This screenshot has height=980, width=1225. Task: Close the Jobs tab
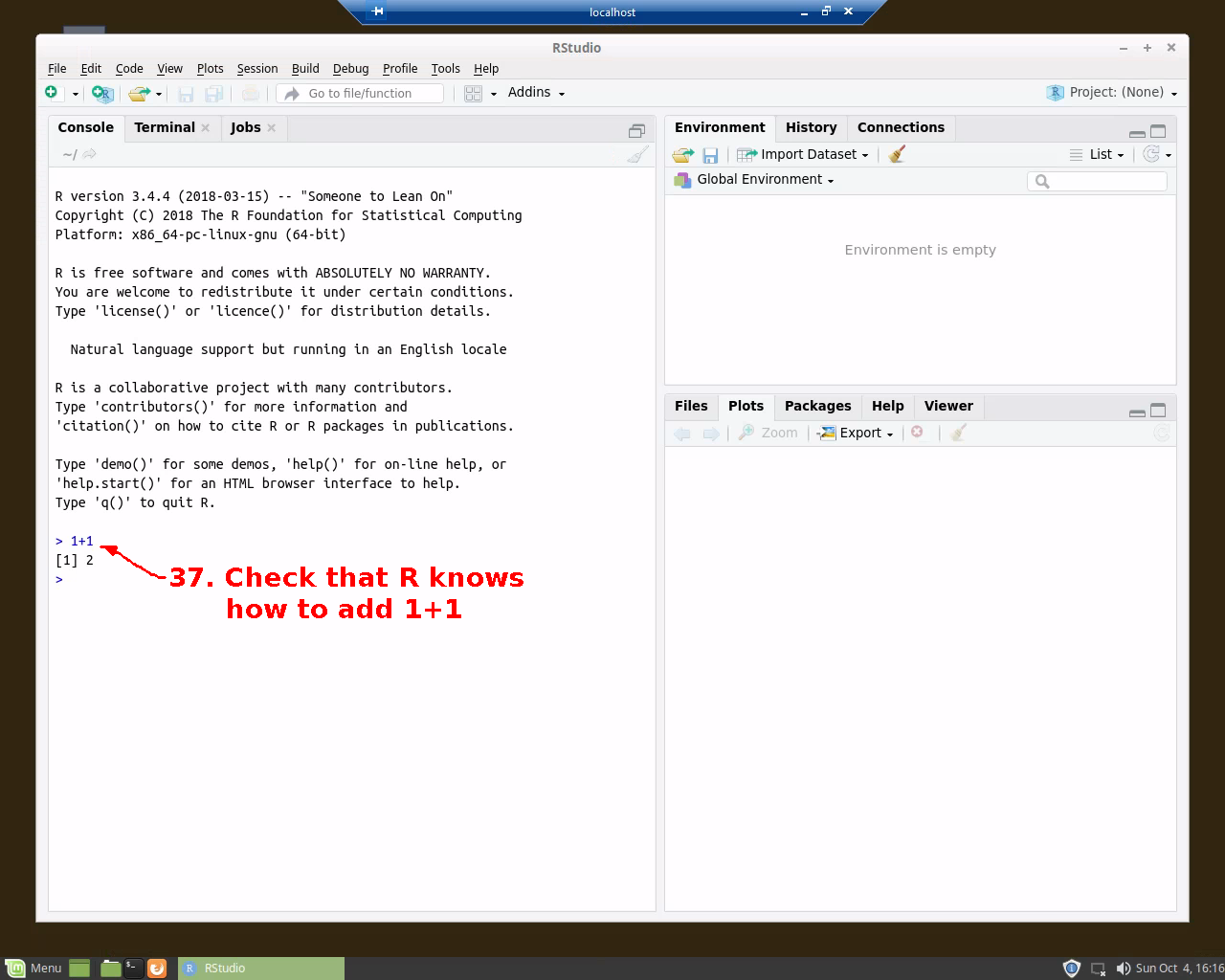pos(272,128)
